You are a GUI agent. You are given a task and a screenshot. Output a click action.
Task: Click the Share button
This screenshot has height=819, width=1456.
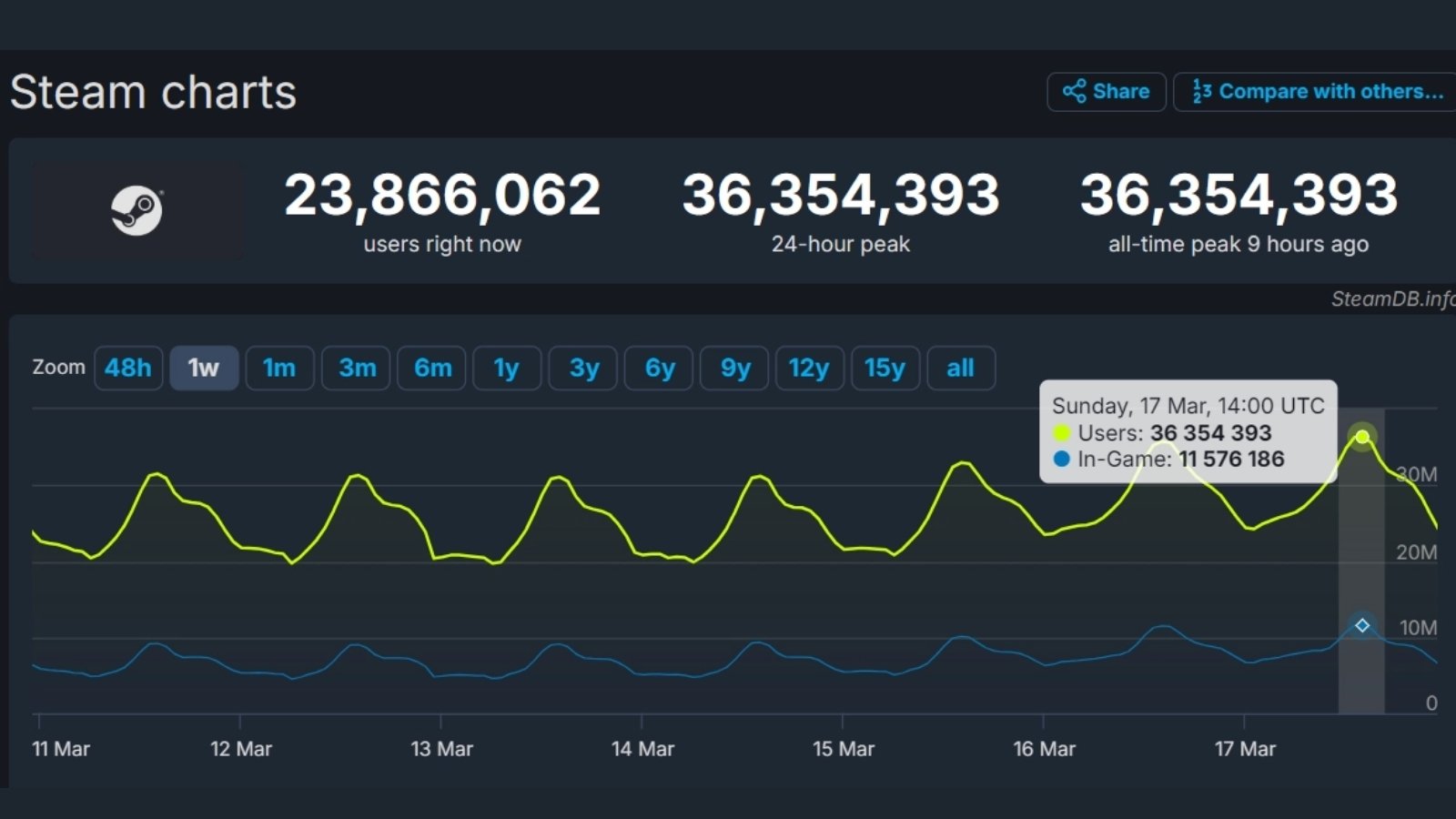pos(1107,92)
